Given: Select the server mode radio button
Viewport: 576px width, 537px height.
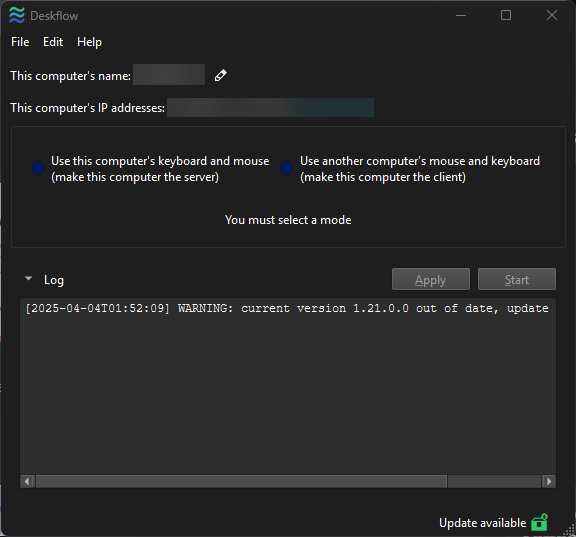Looking at the screenshot, I should pyautogui.click(x=38, y=168).
